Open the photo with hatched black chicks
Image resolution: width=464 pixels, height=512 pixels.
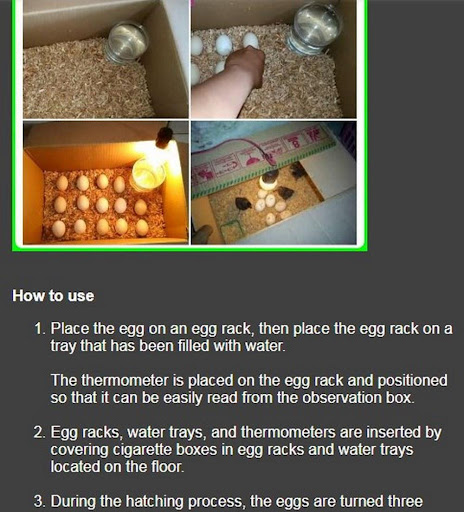pyautogui.click(x=273, y=183)
